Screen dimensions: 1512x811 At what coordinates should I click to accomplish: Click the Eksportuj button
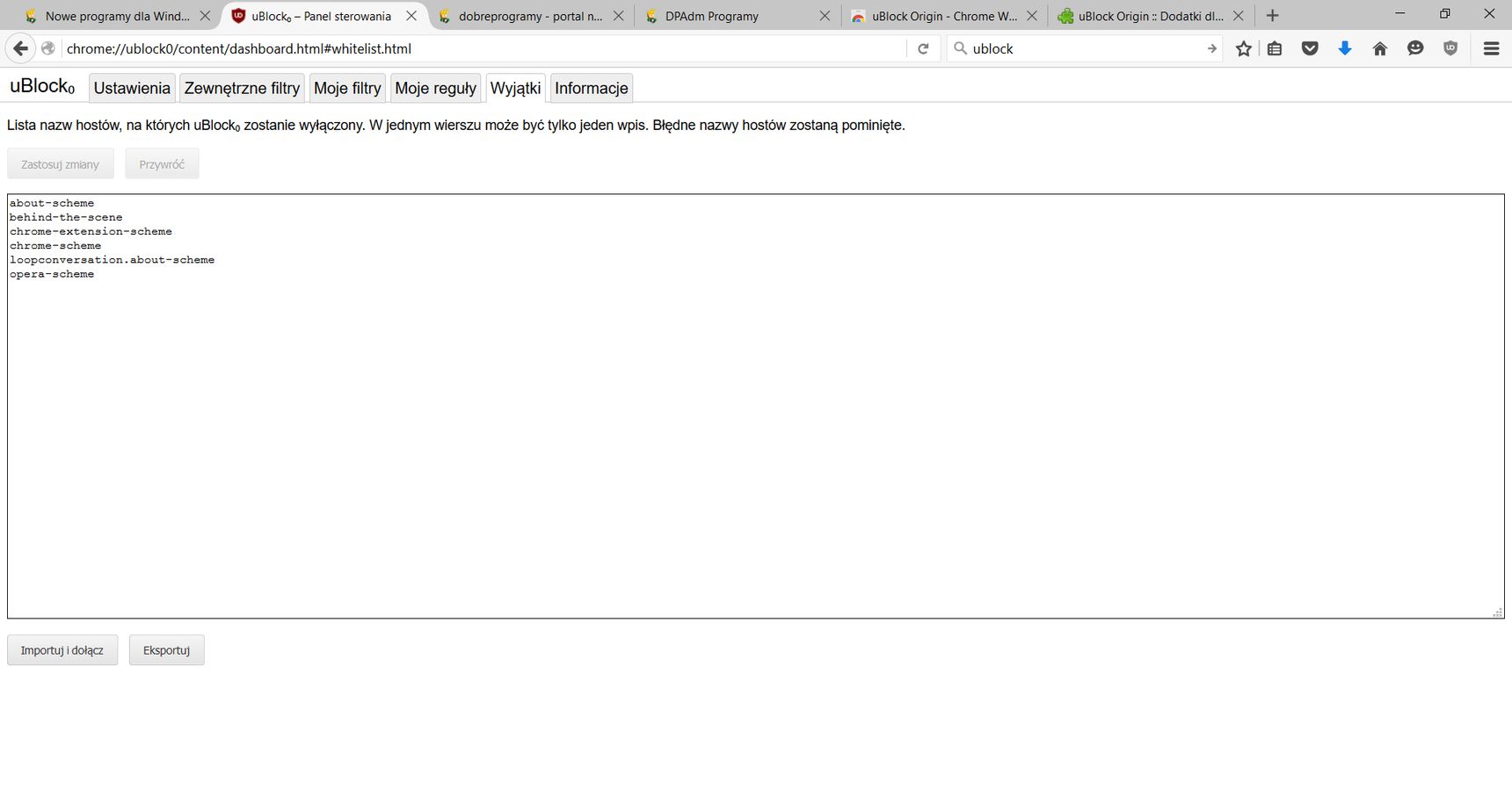pyautogui.click(x=167, y=650)
